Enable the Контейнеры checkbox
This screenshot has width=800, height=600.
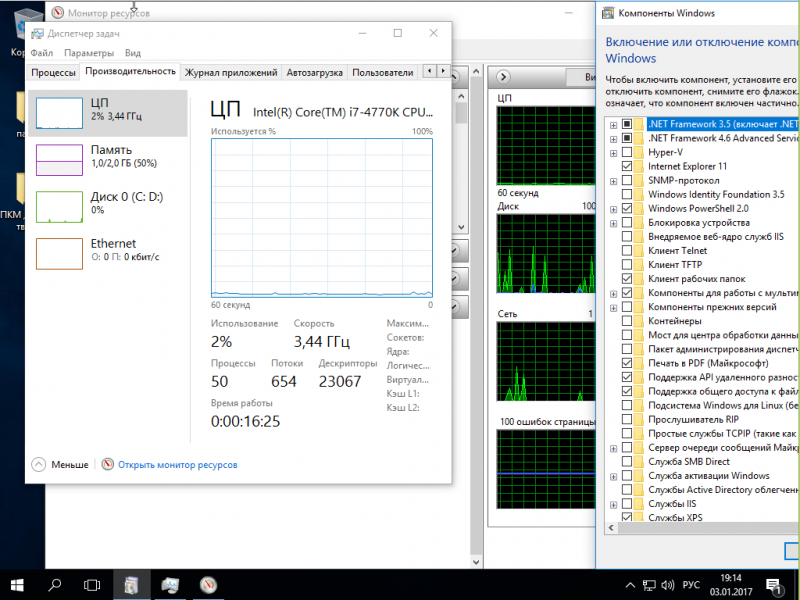(x=627, y=321)
